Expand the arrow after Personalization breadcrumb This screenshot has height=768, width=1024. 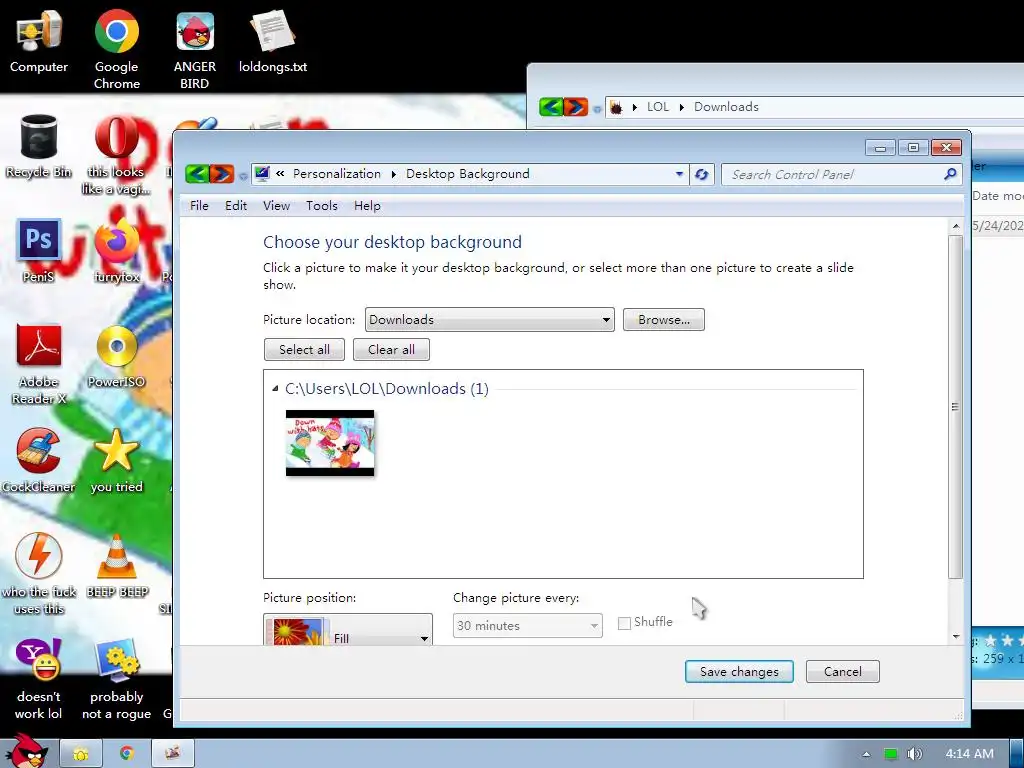pyautogui.click(x=394, y=174)
